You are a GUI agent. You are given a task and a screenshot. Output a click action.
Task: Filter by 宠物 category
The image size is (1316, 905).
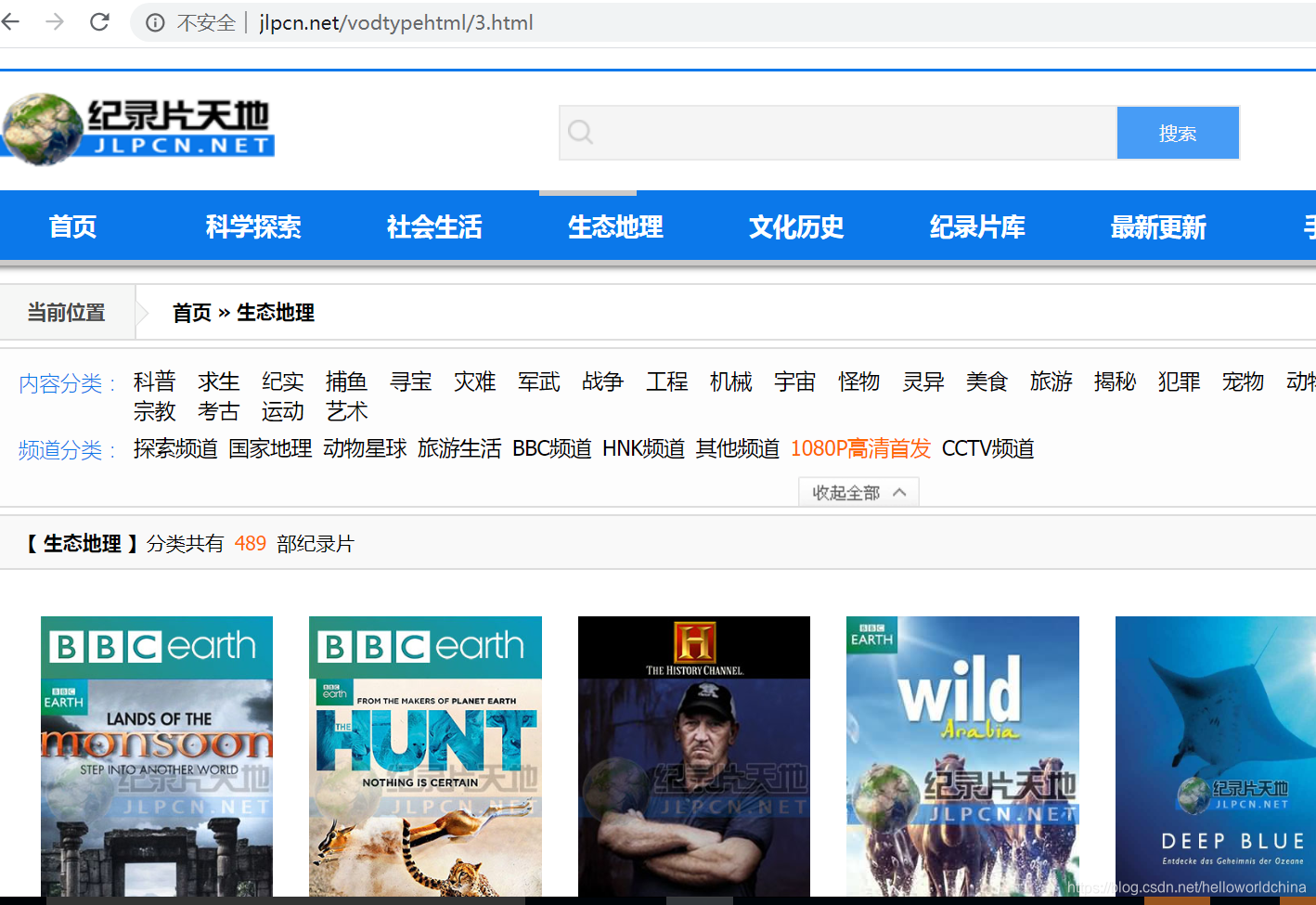(1243, 381)
